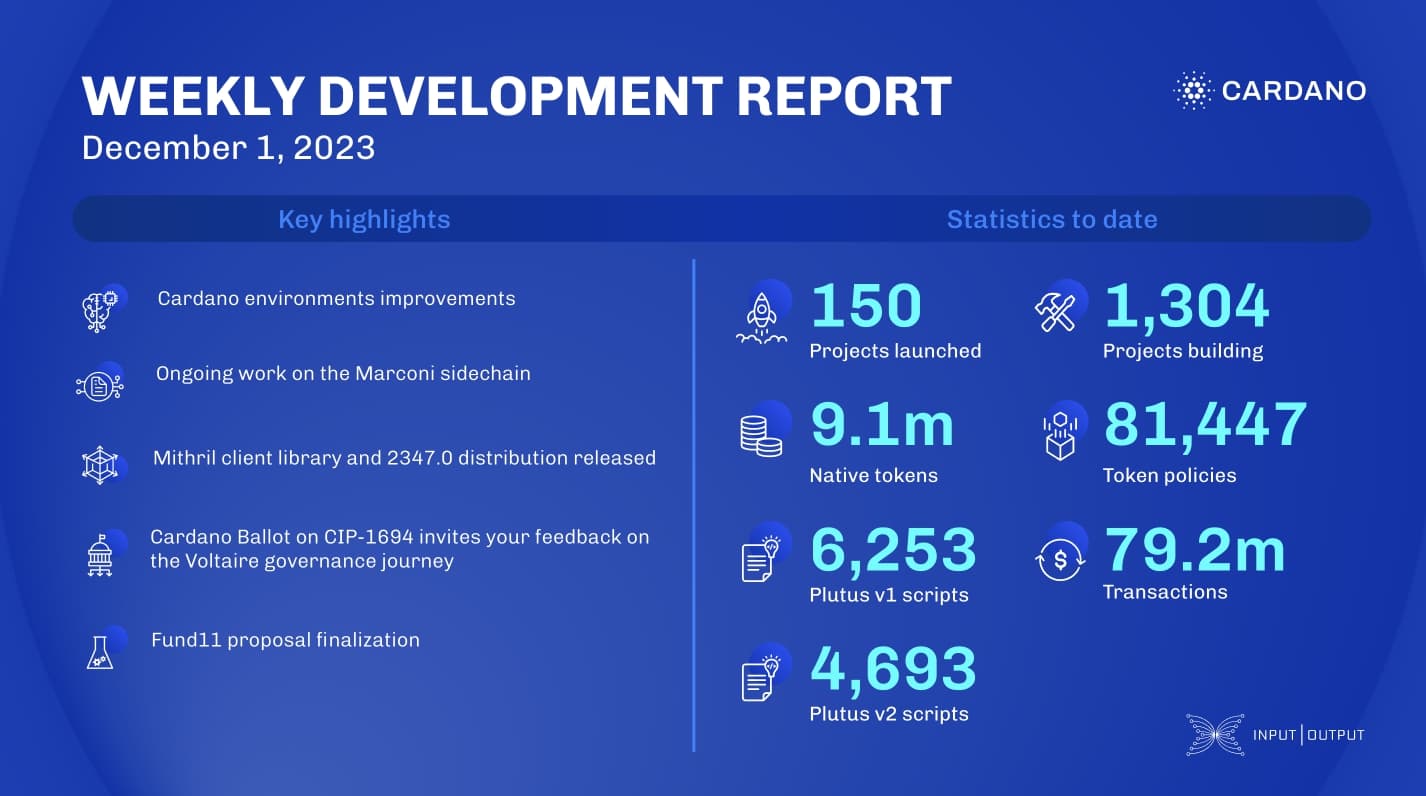Click Mithril client library release text
1426x796 pixels.
pos(404,458)
